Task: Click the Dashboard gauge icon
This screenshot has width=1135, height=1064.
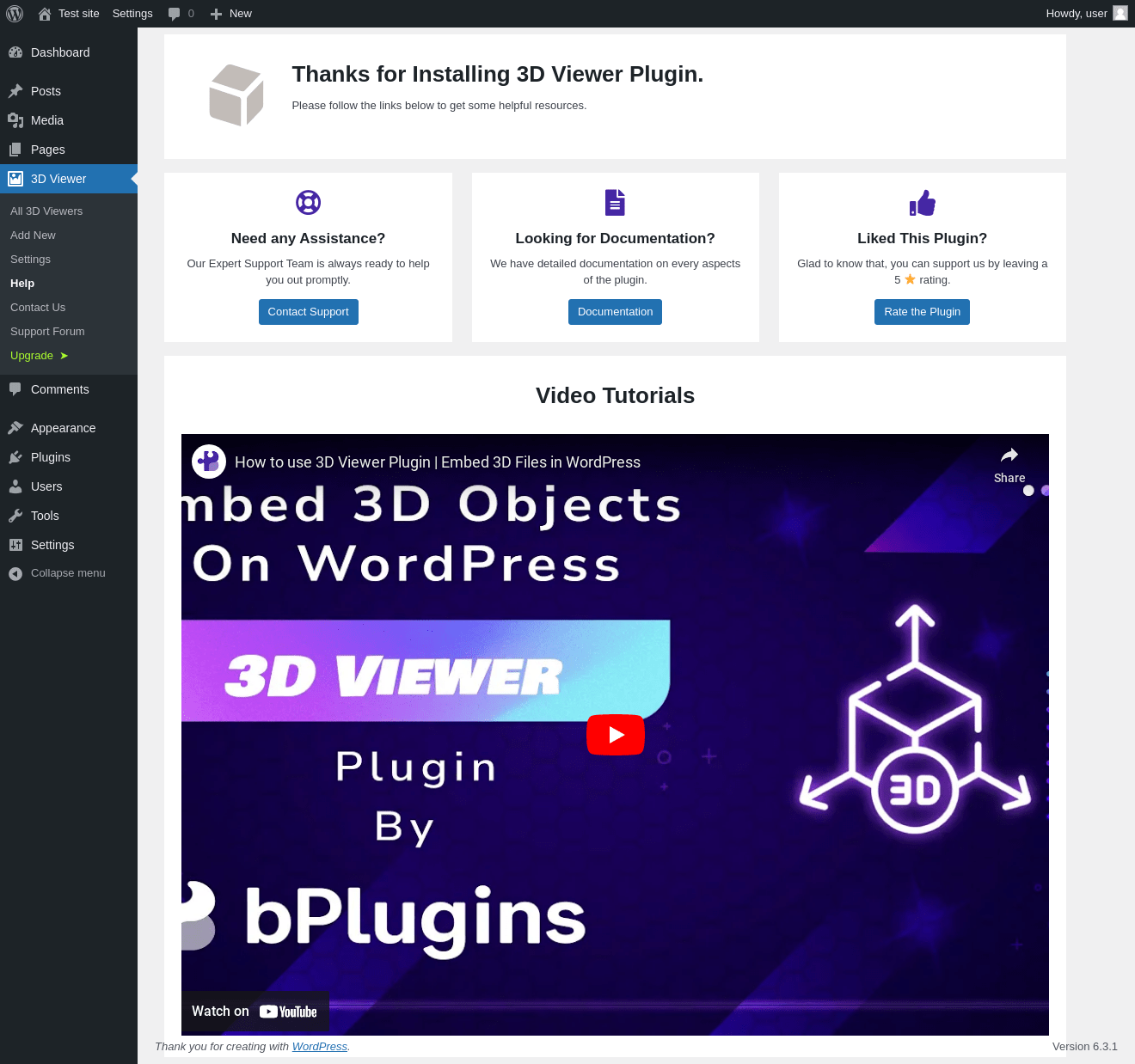Action: 15,52
